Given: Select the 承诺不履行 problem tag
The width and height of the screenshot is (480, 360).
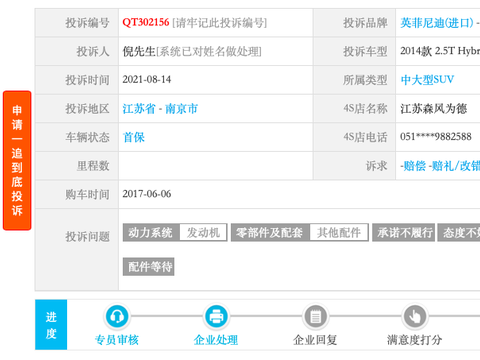Looking at the screenshot, I should point(404,232).
